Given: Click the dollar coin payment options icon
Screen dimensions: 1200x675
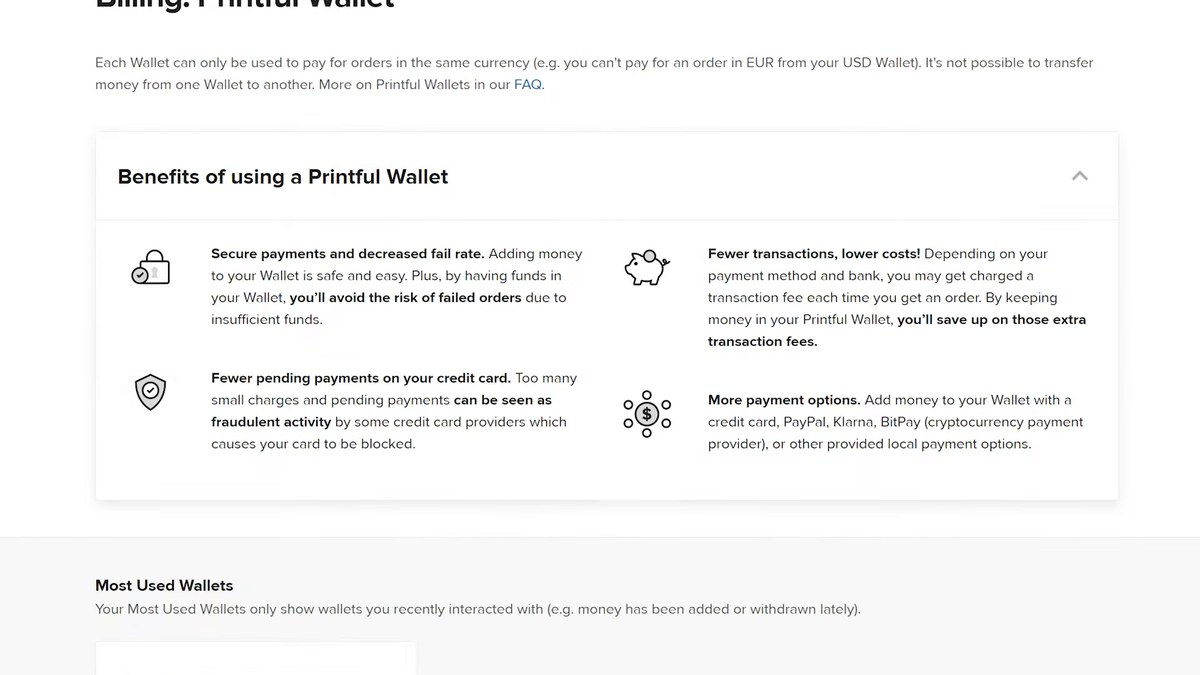Looking at the screenshot, I should [647, 414].
